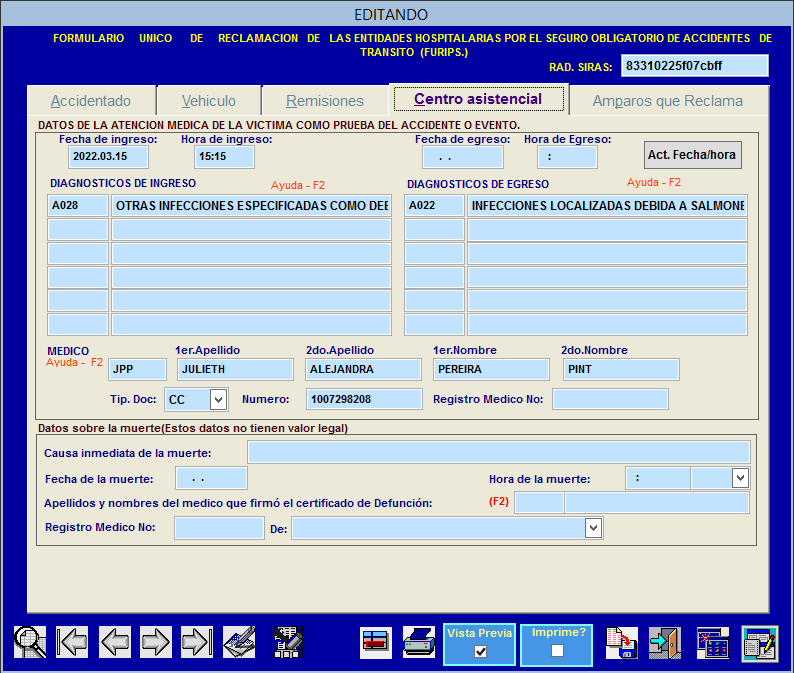
Task: Click the red (F2) label near defunción doctor
Action: 499,501
